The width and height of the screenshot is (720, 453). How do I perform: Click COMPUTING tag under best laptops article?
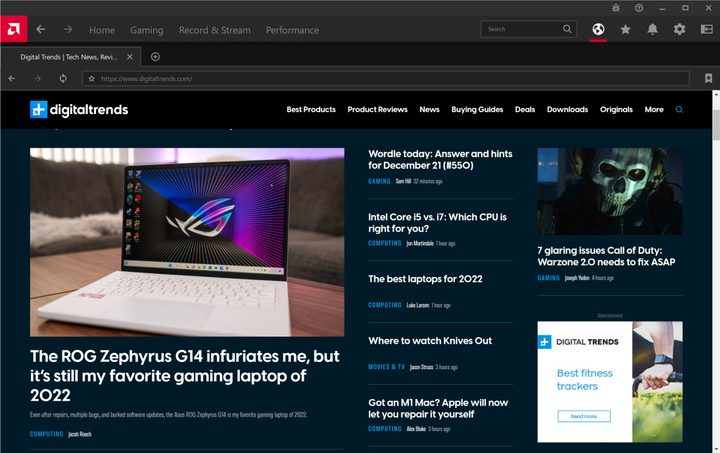384,305
